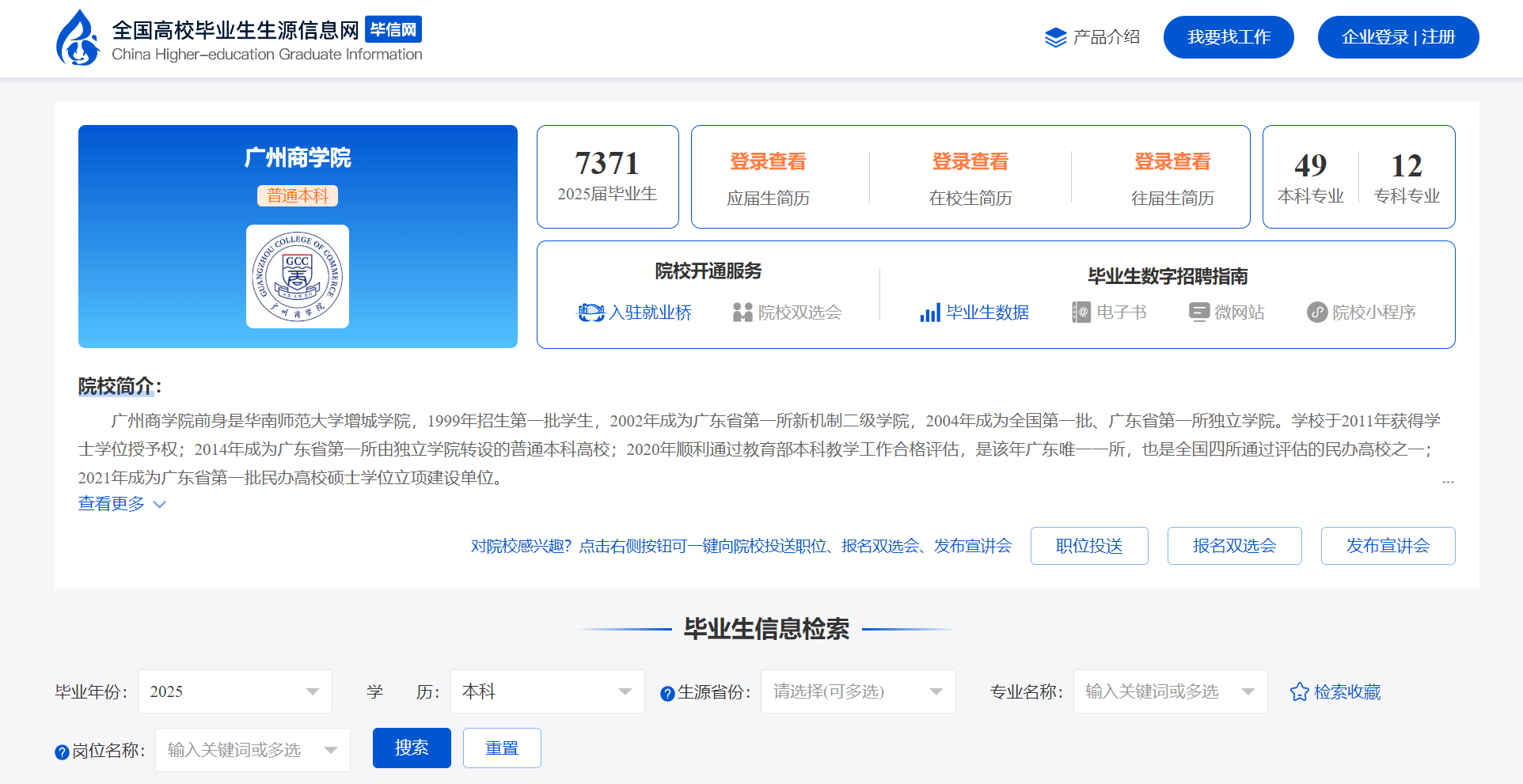The height and width of the screenshot is (784, 1523).
Task: Click the 12 专科专业 count
Action: pyautogui.click(x=1407, y=165)
